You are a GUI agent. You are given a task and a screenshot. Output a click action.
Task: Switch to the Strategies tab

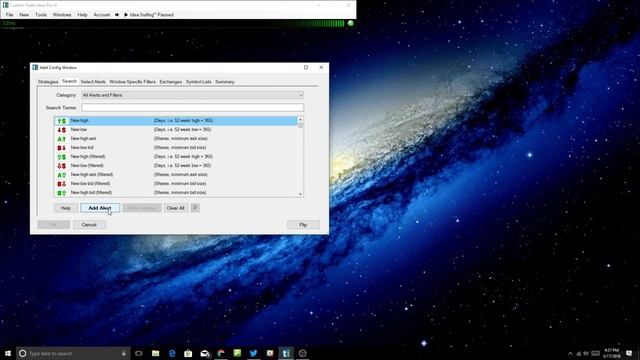[48, 82]
